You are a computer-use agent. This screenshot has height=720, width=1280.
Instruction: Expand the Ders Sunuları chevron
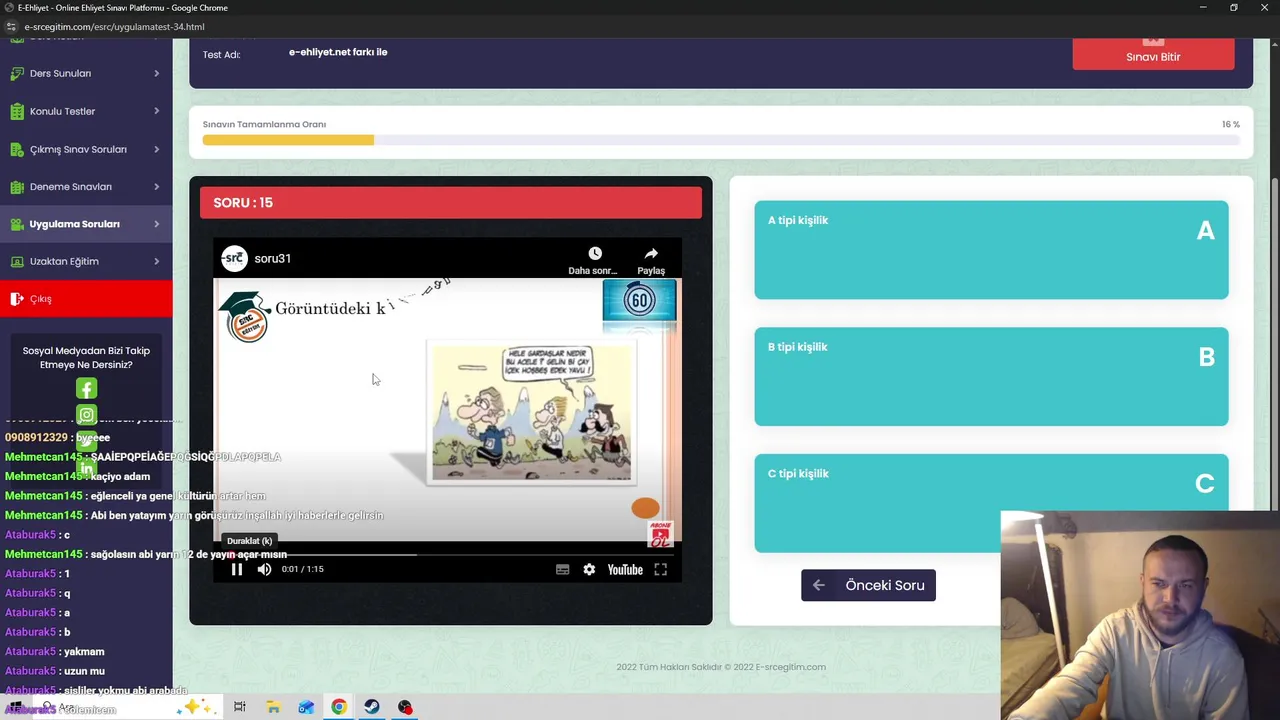pos(156,73)
